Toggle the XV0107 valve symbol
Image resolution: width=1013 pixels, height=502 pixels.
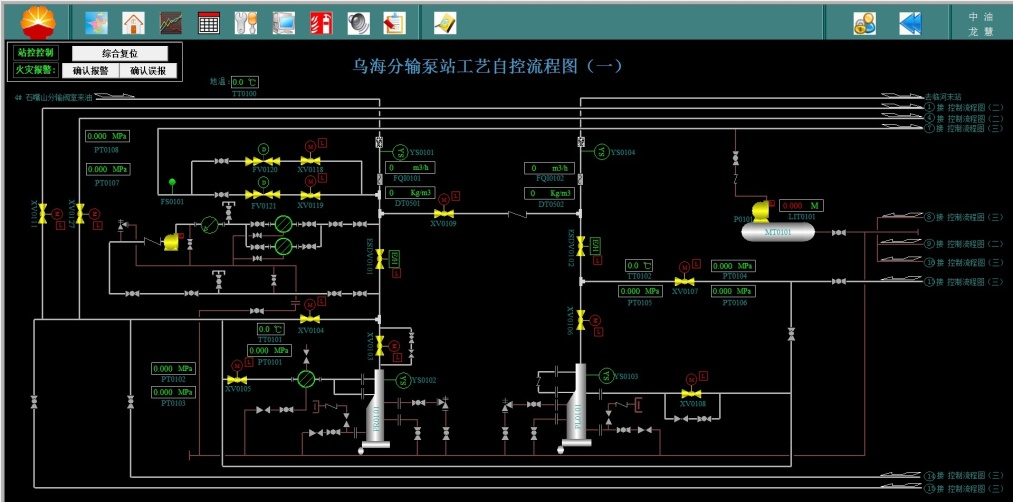[x=685, y=281]
